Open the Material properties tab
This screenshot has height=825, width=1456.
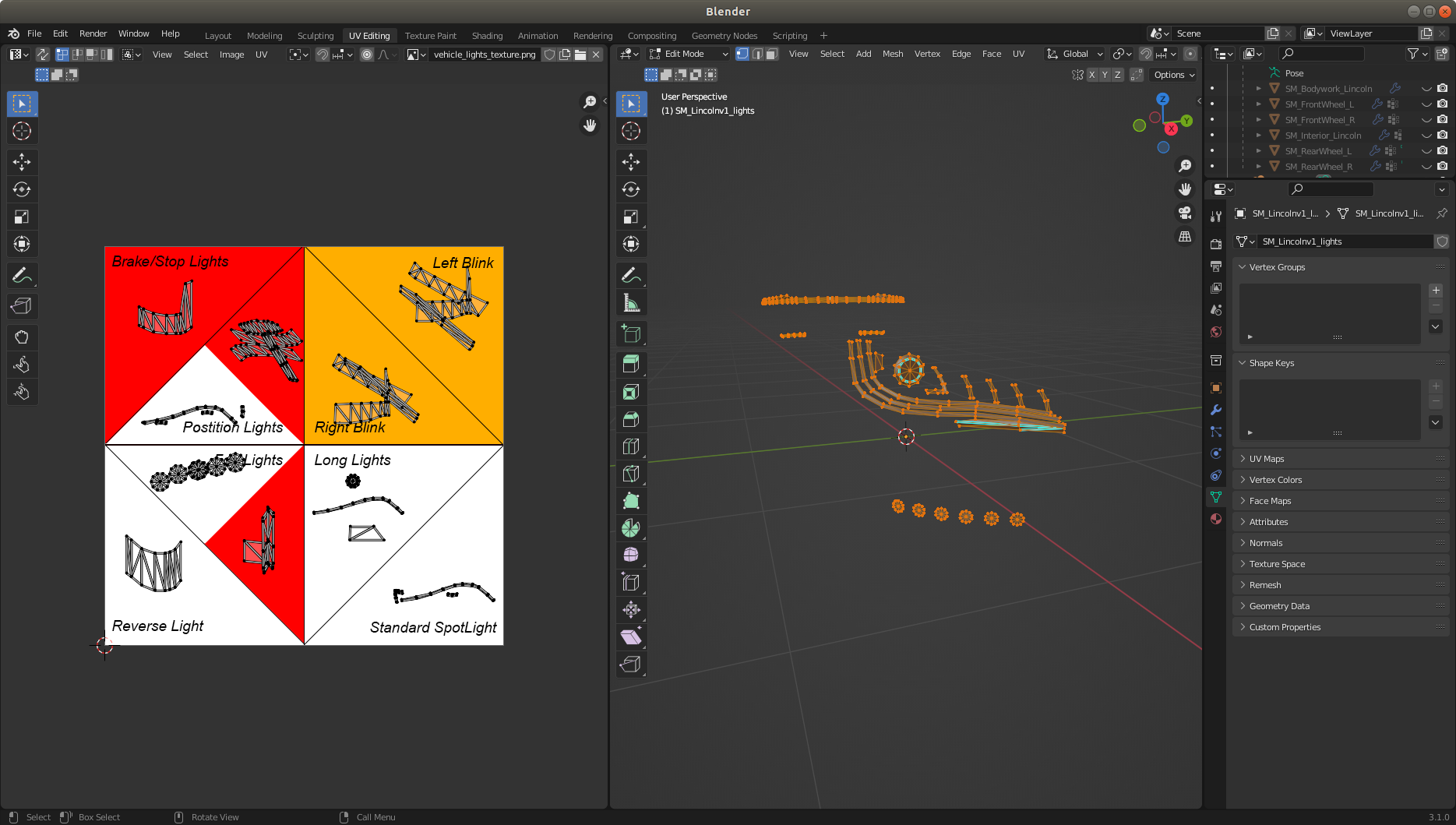tap(1215, 519)
